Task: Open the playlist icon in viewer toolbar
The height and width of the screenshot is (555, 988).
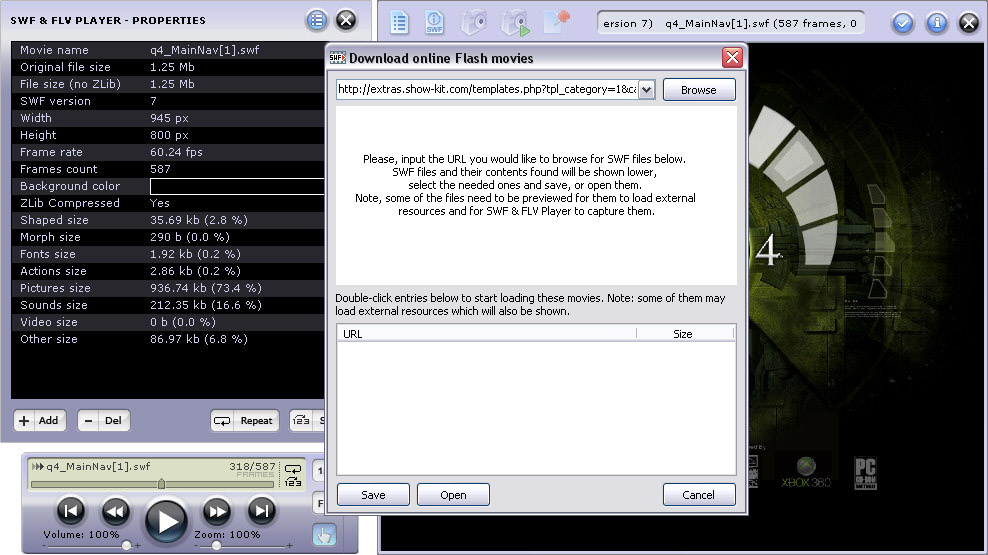Action: click(x=399, y=23)
